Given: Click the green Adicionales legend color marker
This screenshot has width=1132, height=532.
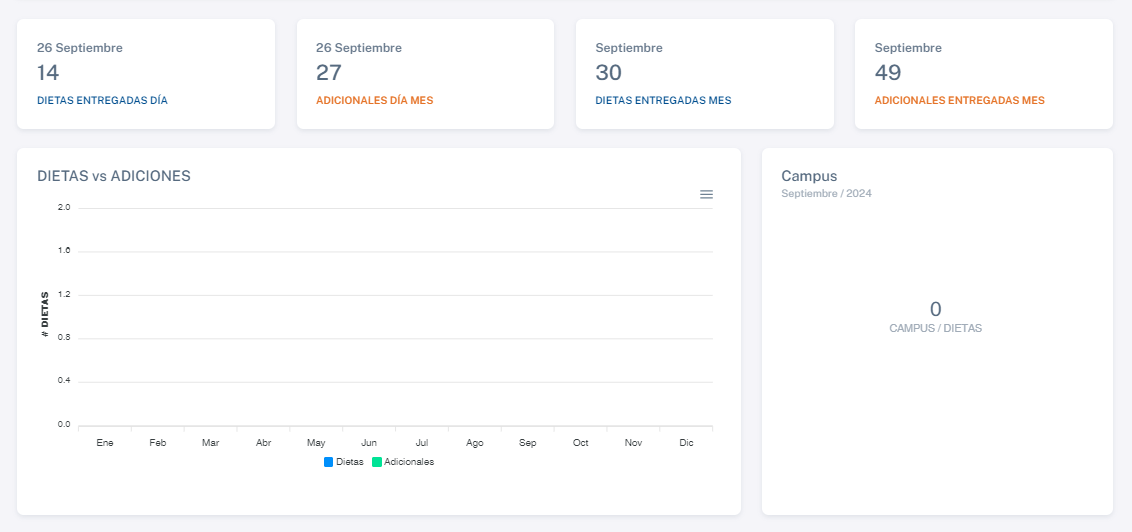Looking at the screenshot, I should coord(377,462).
